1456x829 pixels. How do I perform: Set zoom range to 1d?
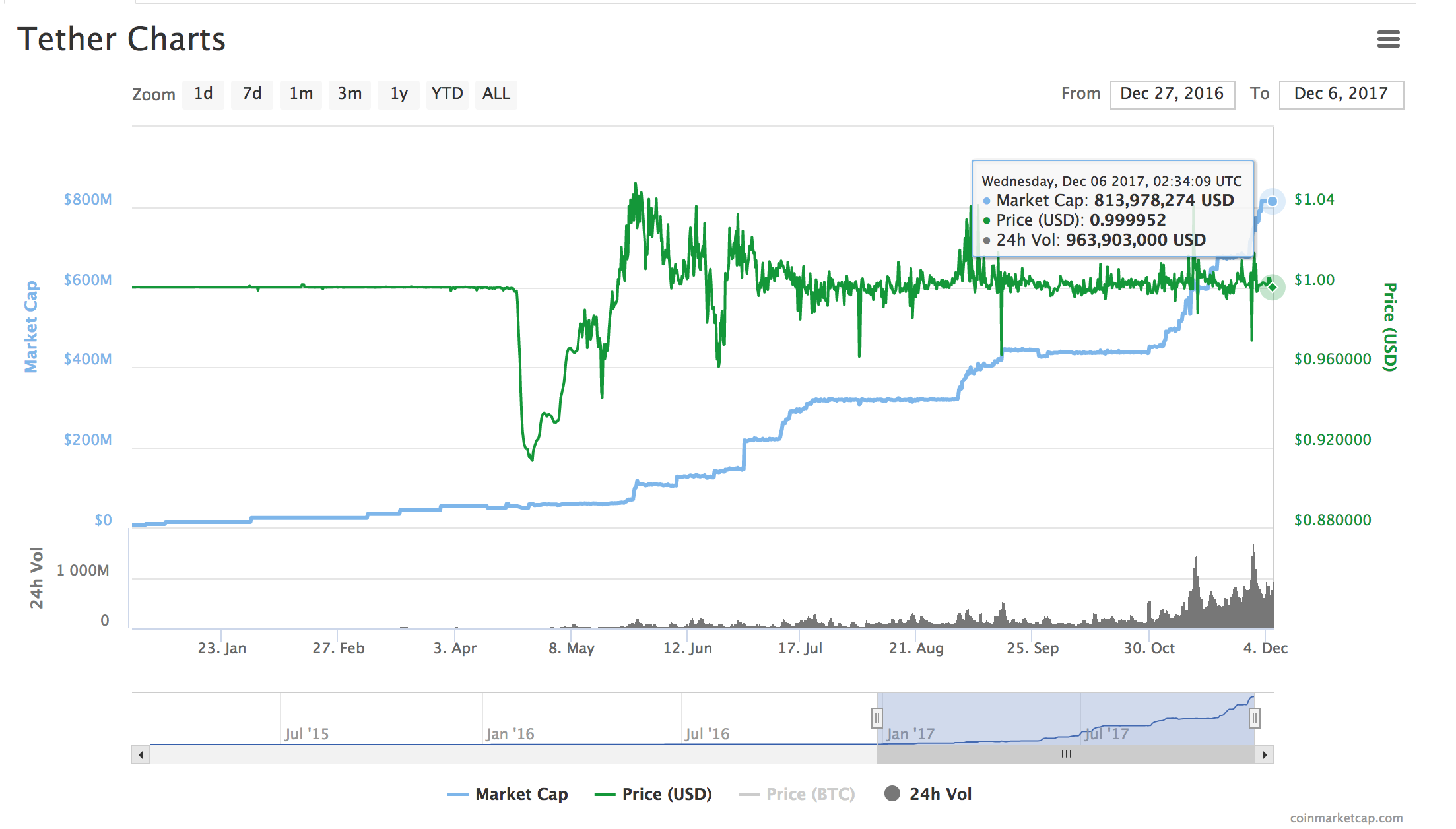coord(203,94)
